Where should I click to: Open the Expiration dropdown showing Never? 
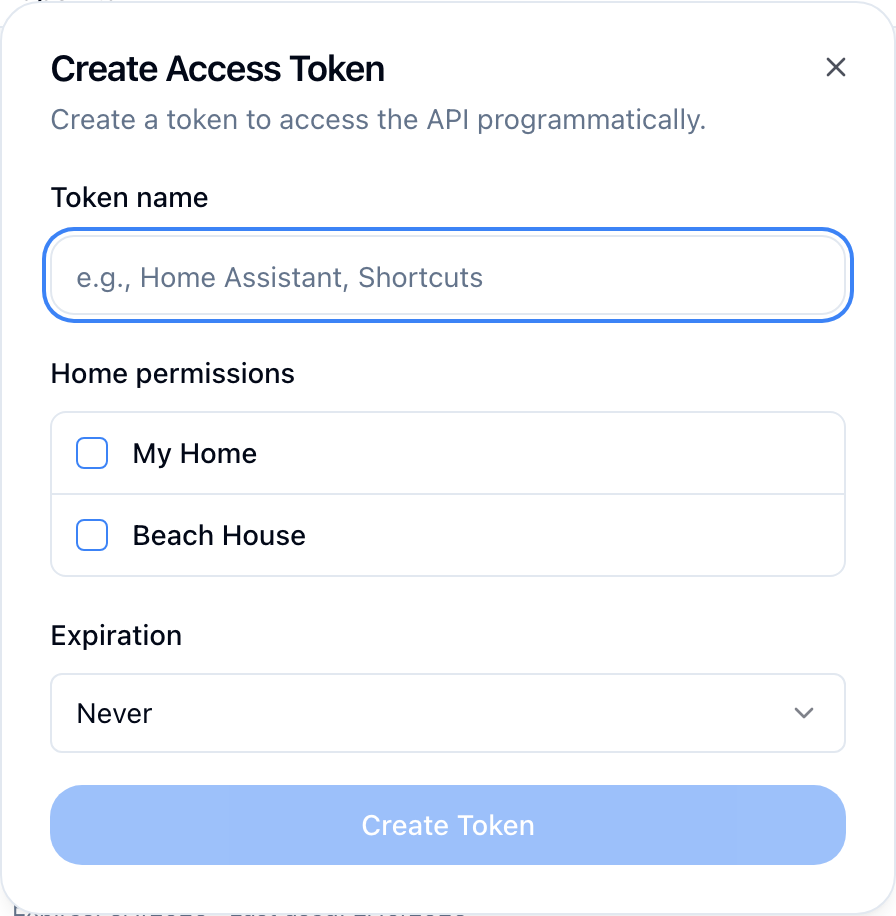448,713
